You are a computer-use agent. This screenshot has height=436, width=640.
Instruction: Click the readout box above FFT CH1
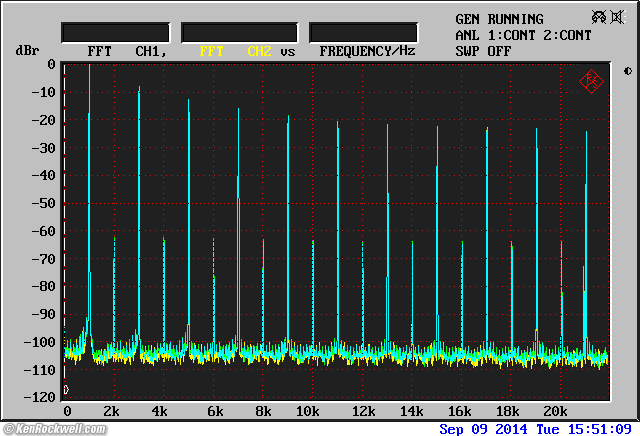(115, 32)
